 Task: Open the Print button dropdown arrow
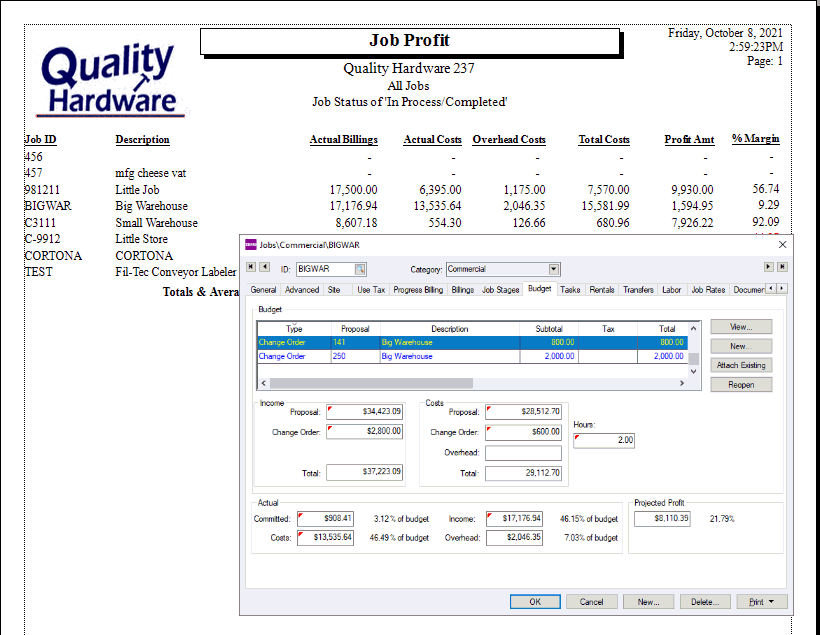click(x=771, y=602)
